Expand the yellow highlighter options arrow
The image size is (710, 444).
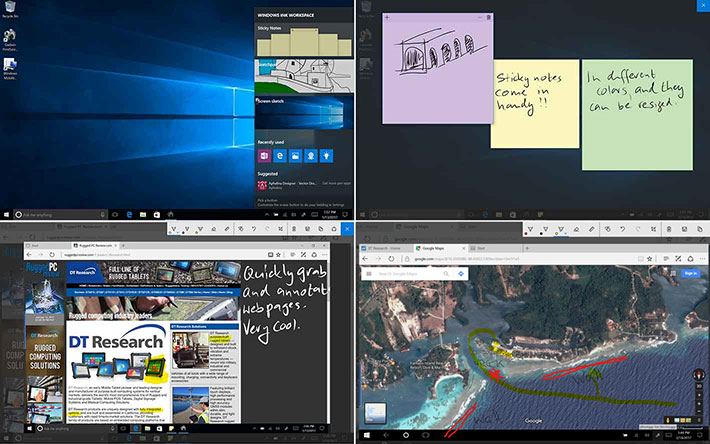coord(567,233)
